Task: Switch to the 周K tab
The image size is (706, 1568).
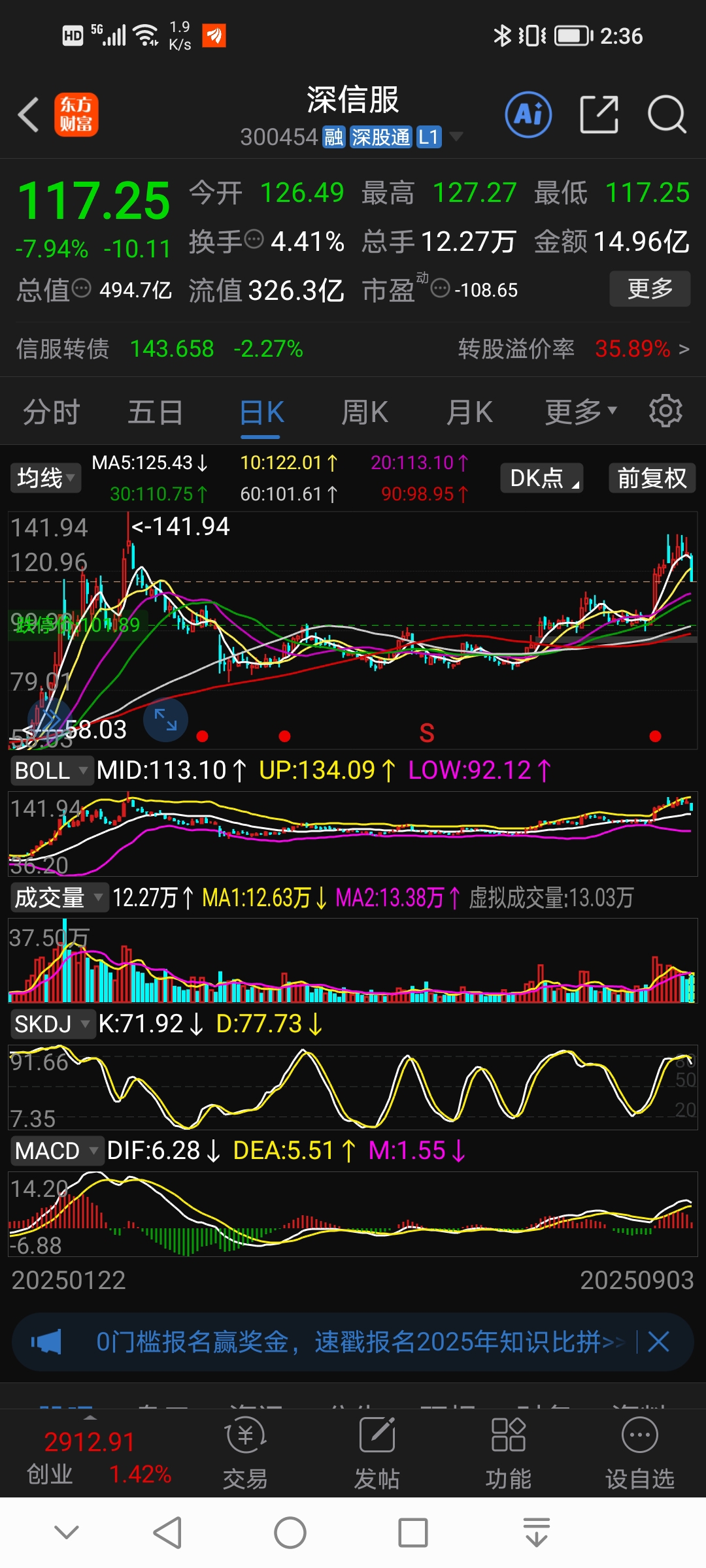Action: point(365,412)
